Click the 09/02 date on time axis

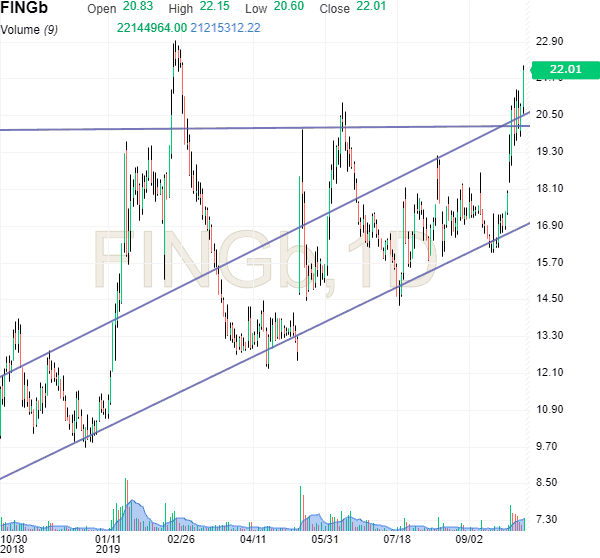[x=470, y=538]
